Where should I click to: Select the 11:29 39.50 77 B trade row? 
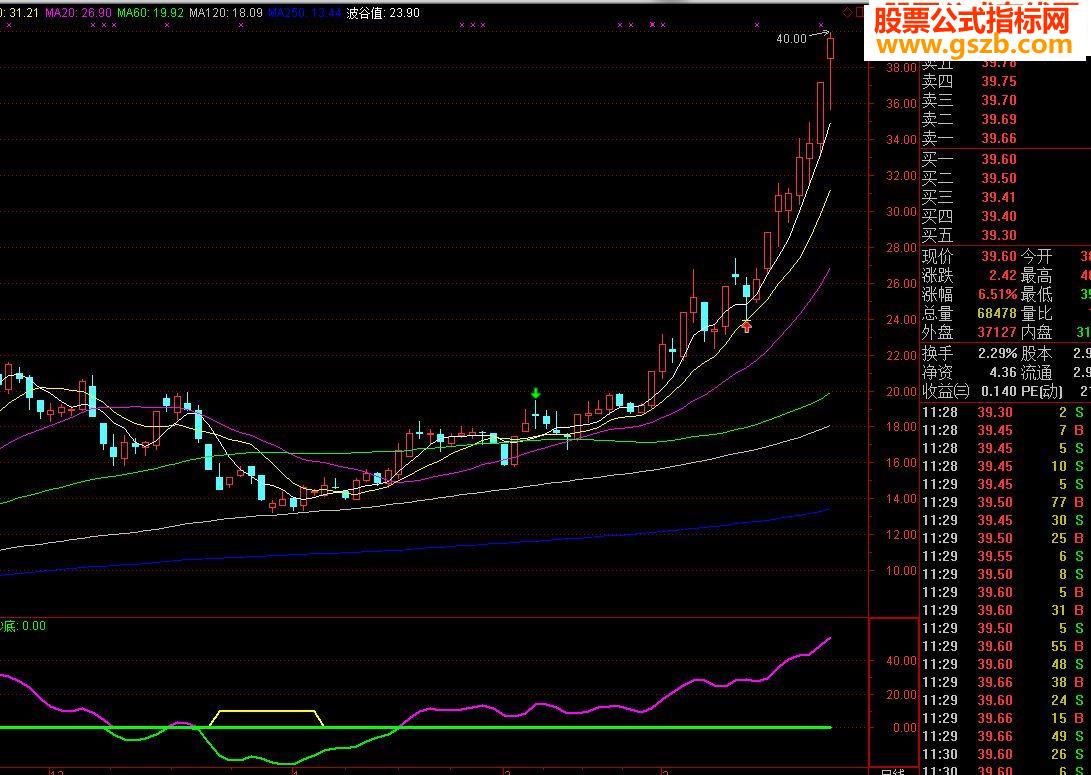[1005, 502]
